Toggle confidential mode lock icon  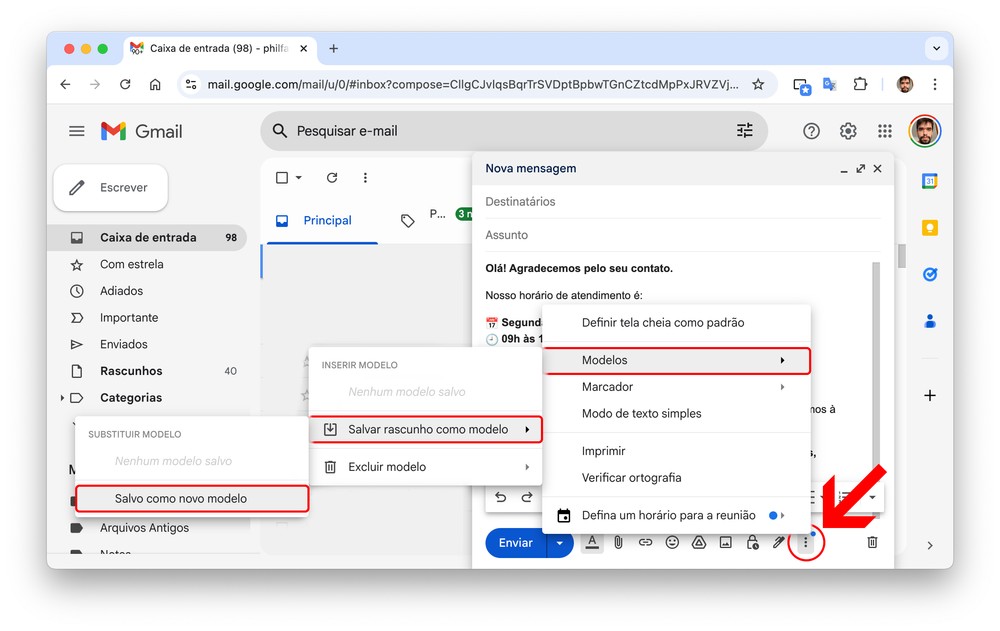pos(752,542)
